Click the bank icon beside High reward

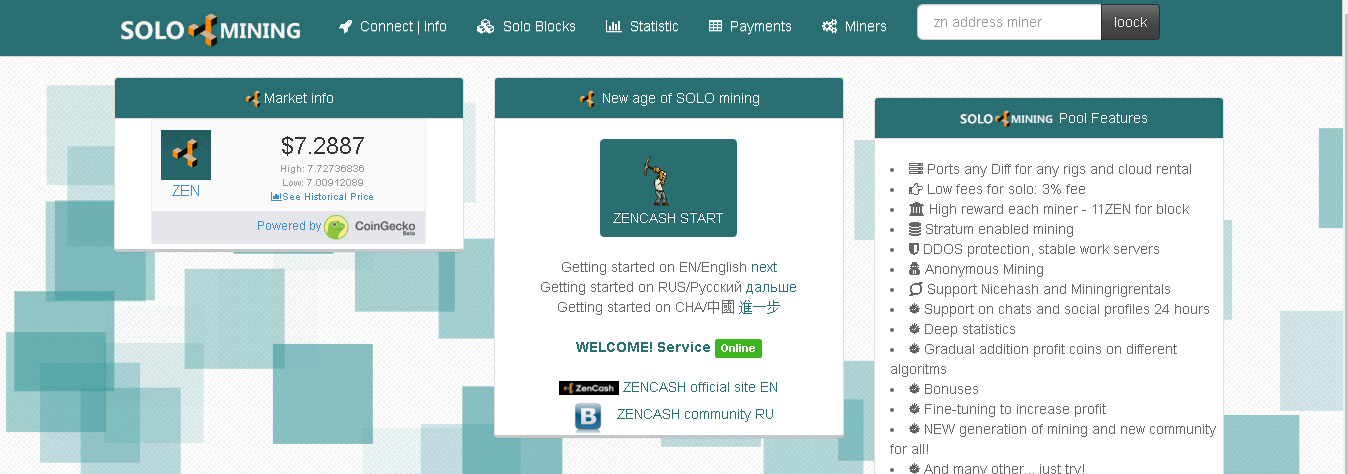[917, 209]
